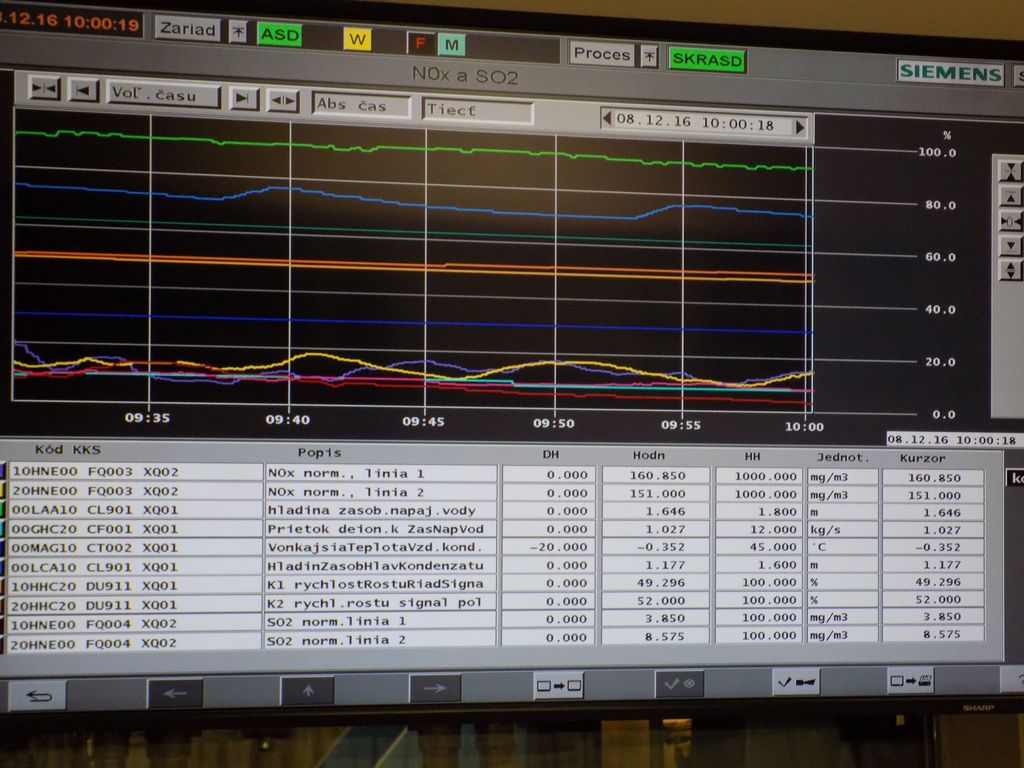Select the Abs čas mode
The width and height of the screenshot is (1024, 768).
tap(360, 104)
